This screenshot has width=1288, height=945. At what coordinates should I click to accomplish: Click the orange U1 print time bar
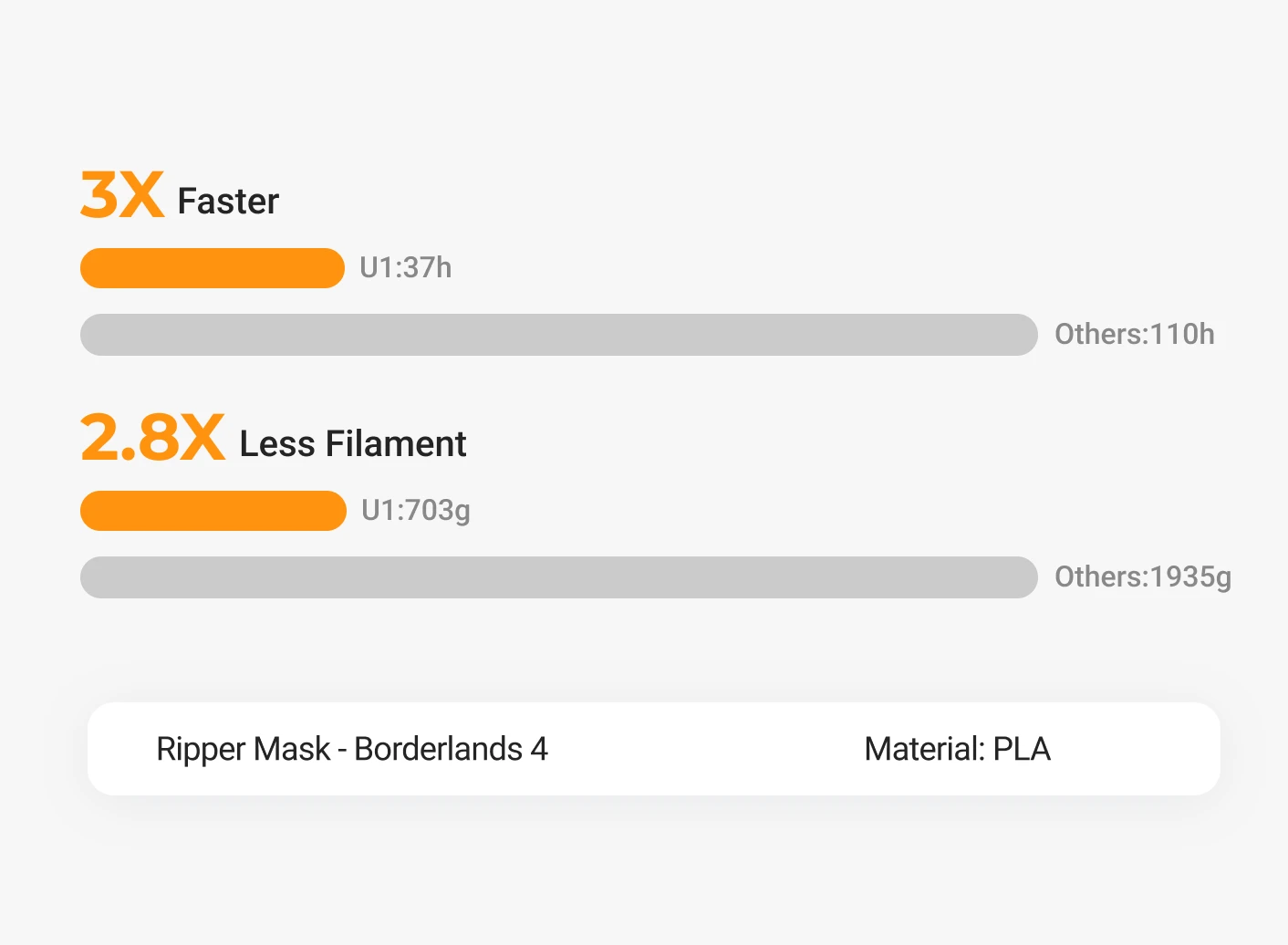[x=212, y=268]
